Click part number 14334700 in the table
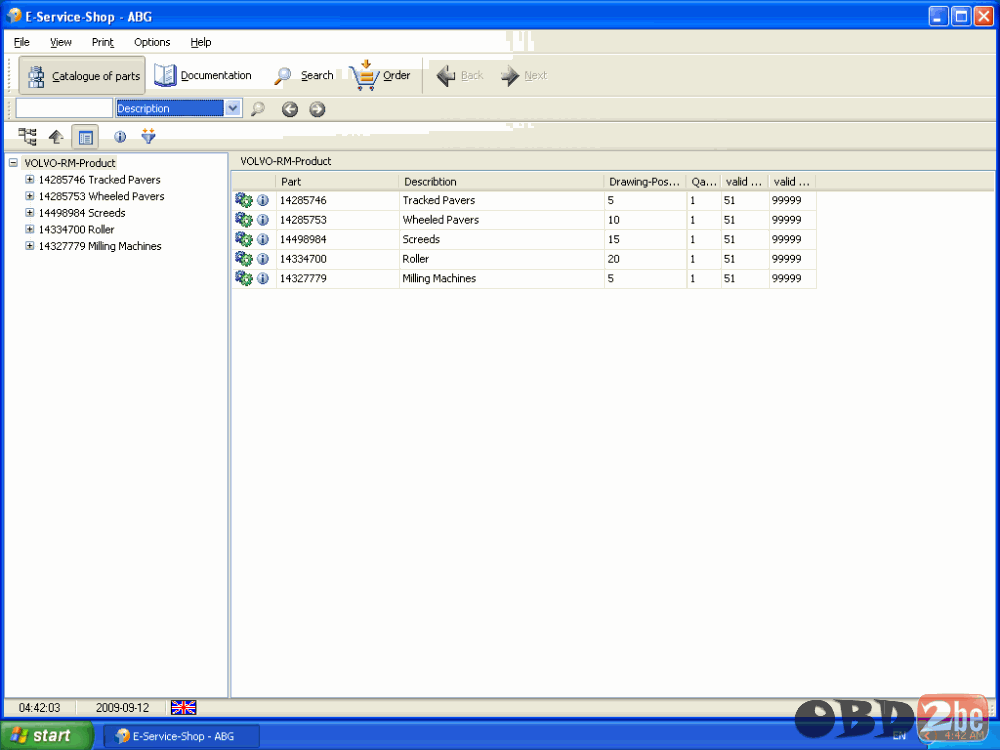 [x=303, y=259]
